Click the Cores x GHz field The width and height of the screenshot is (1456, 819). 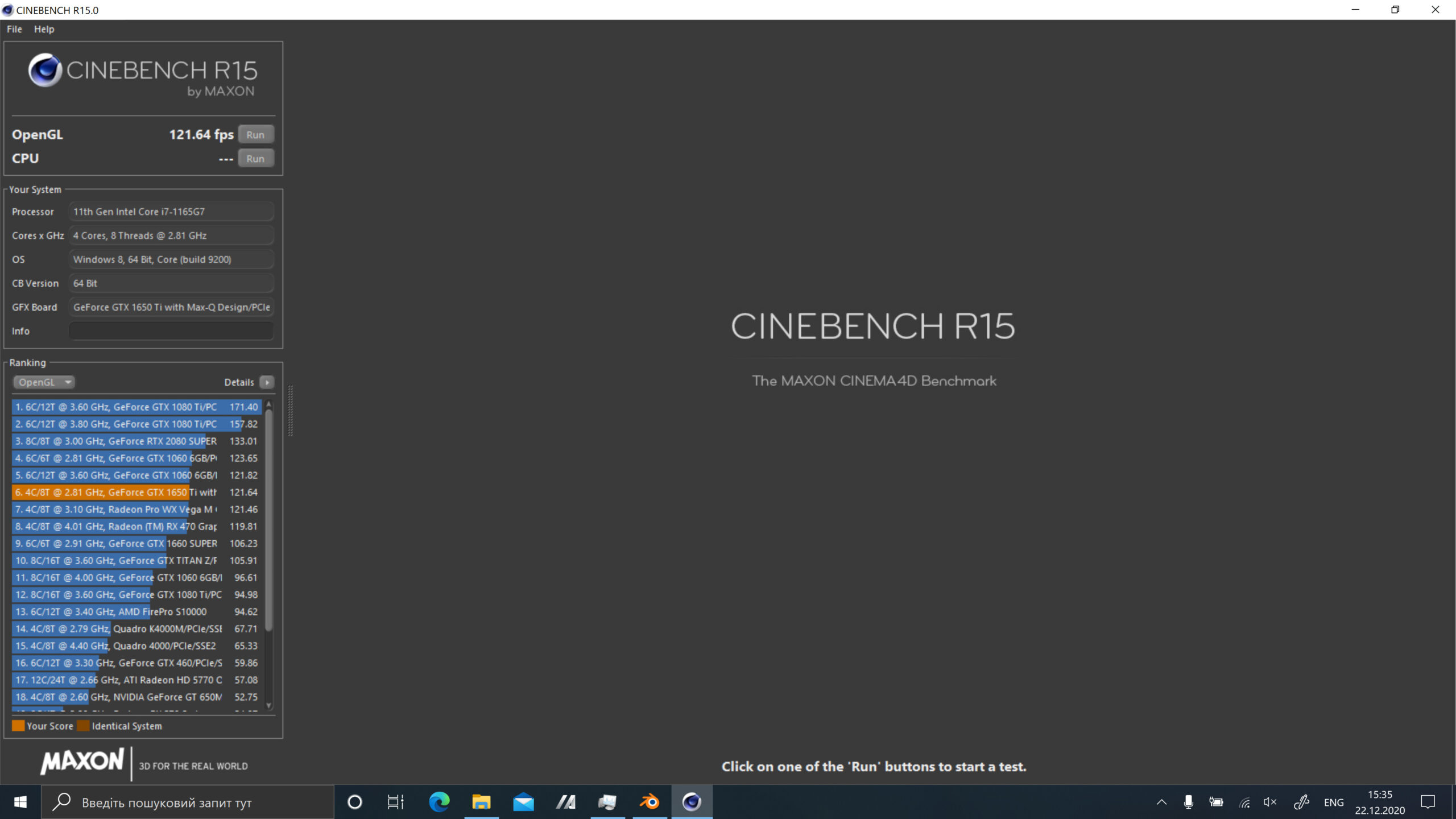[x=171, y=235]
